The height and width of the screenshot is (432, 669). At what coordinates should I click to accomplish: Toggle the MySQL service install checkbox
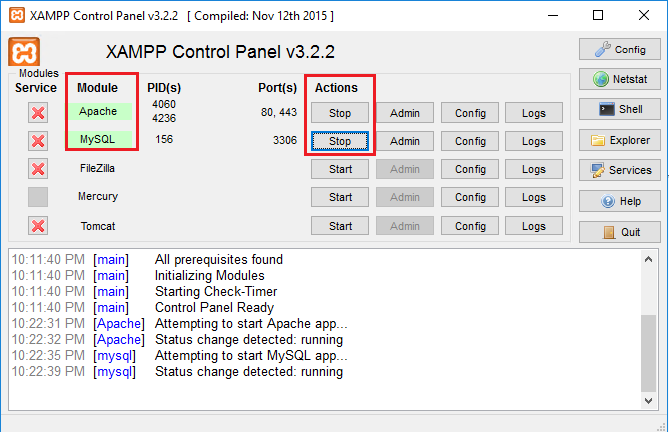[38, 141]
